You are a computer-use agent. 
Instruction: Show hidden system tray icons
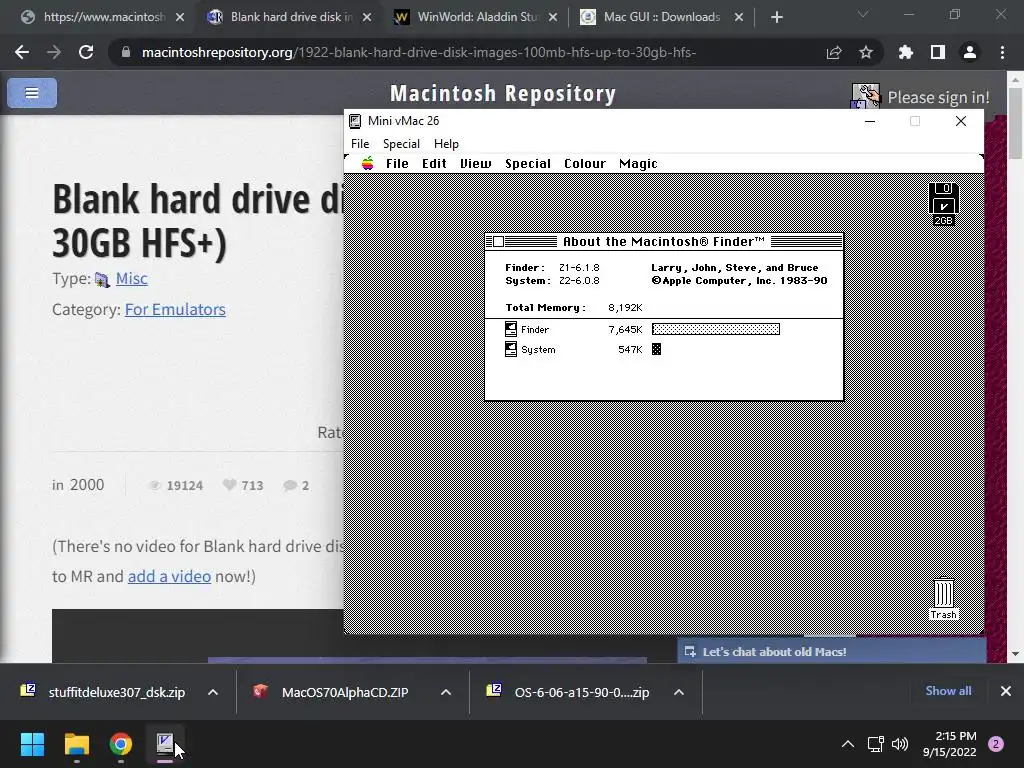click(848, 744)
